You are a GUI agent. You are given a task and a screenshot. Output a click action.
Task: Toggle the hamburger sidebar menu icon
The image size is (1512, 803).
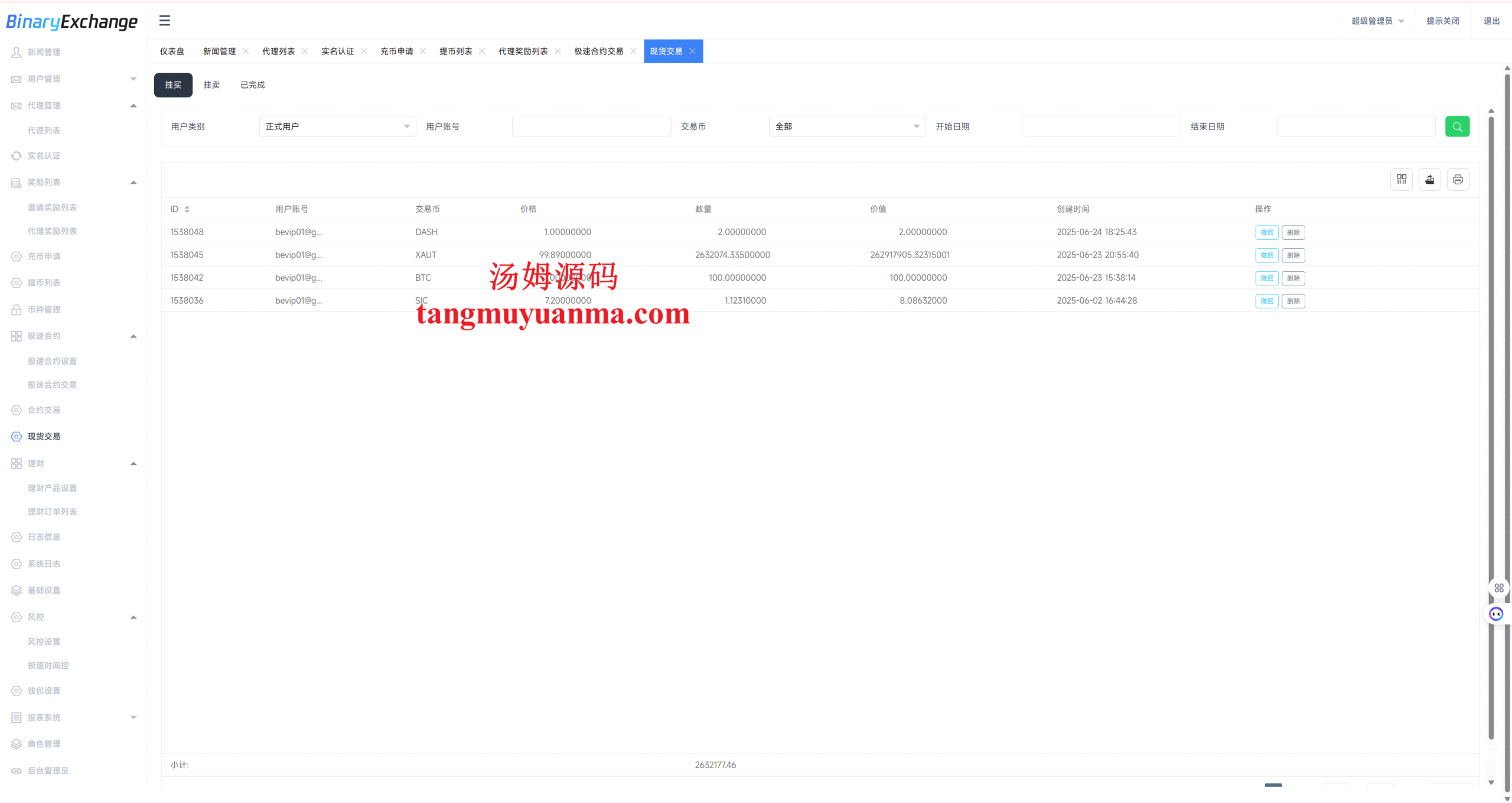click(164, 21)
